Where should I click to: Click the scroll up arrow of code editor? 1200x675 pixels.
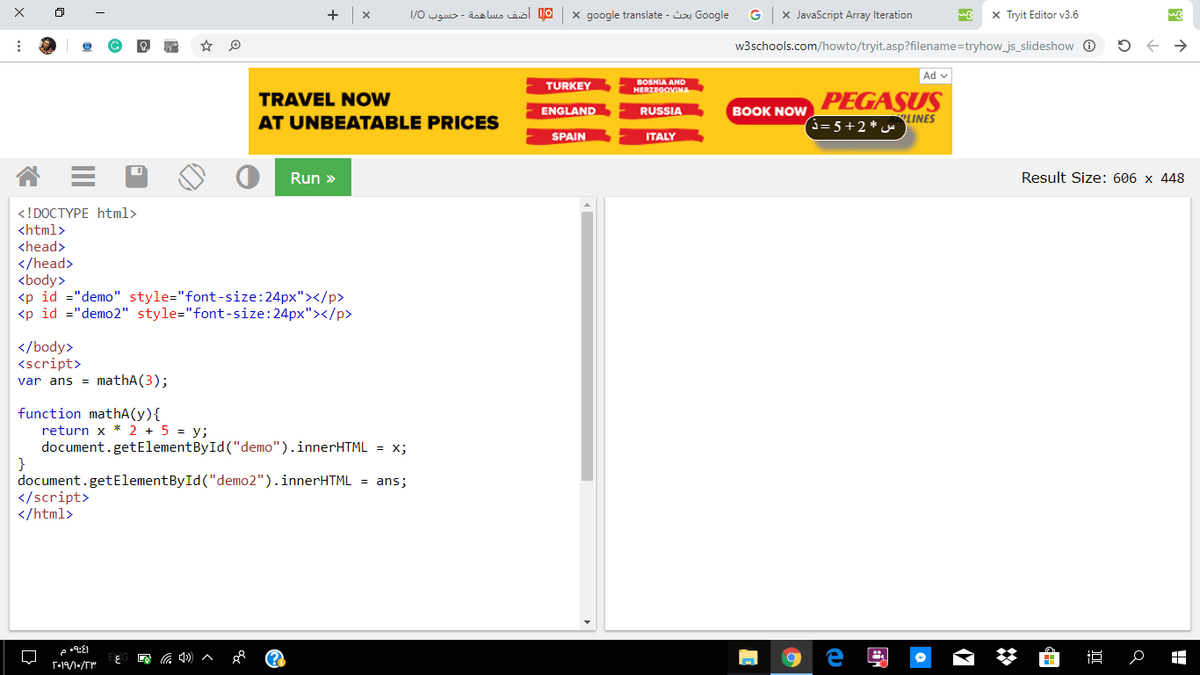click(587, 204)
